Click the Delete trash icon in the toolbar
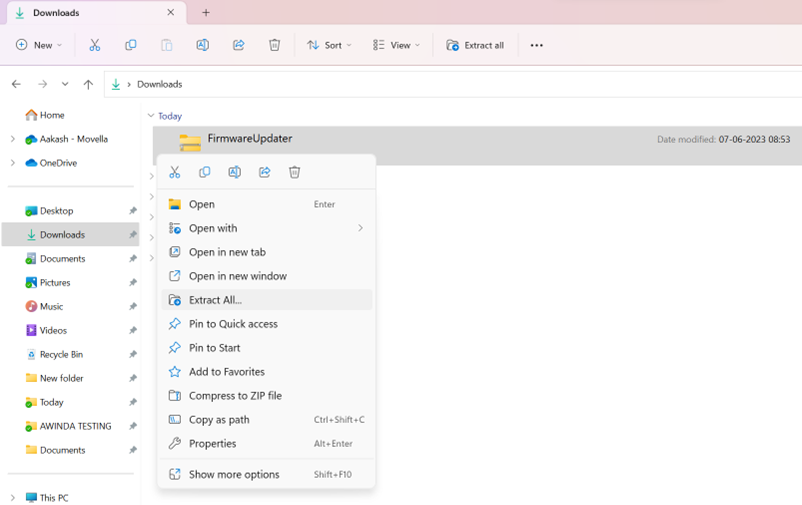 pos(274,45)
